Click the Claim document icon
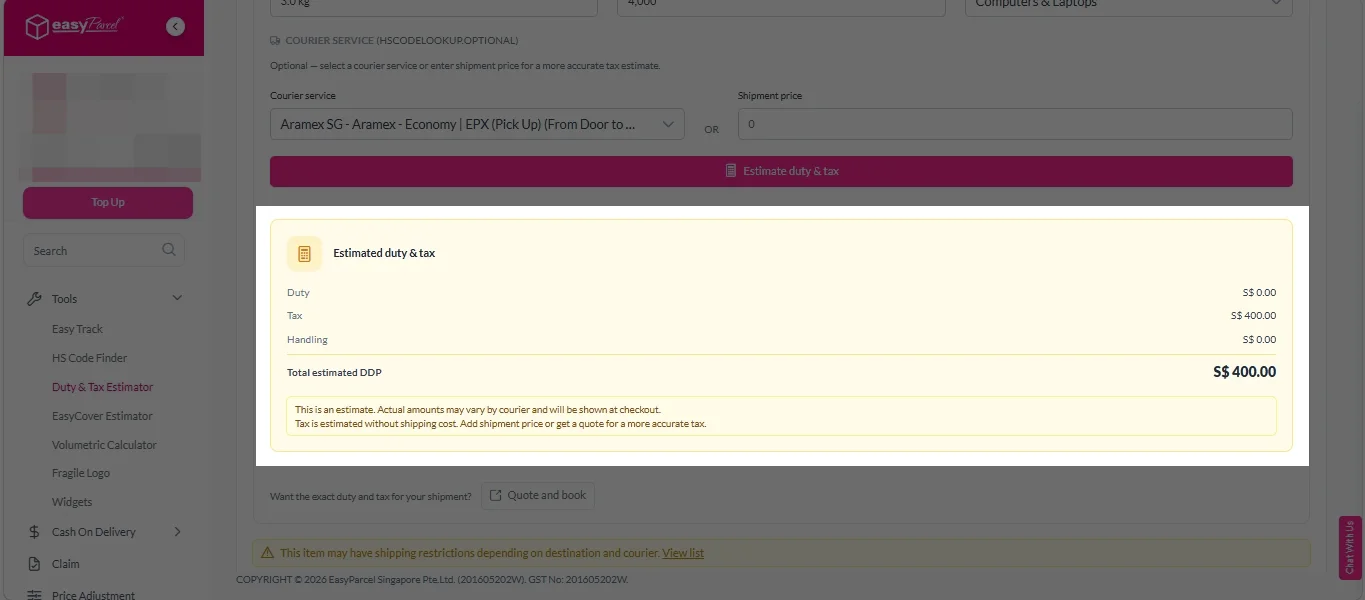 [34, 564]
